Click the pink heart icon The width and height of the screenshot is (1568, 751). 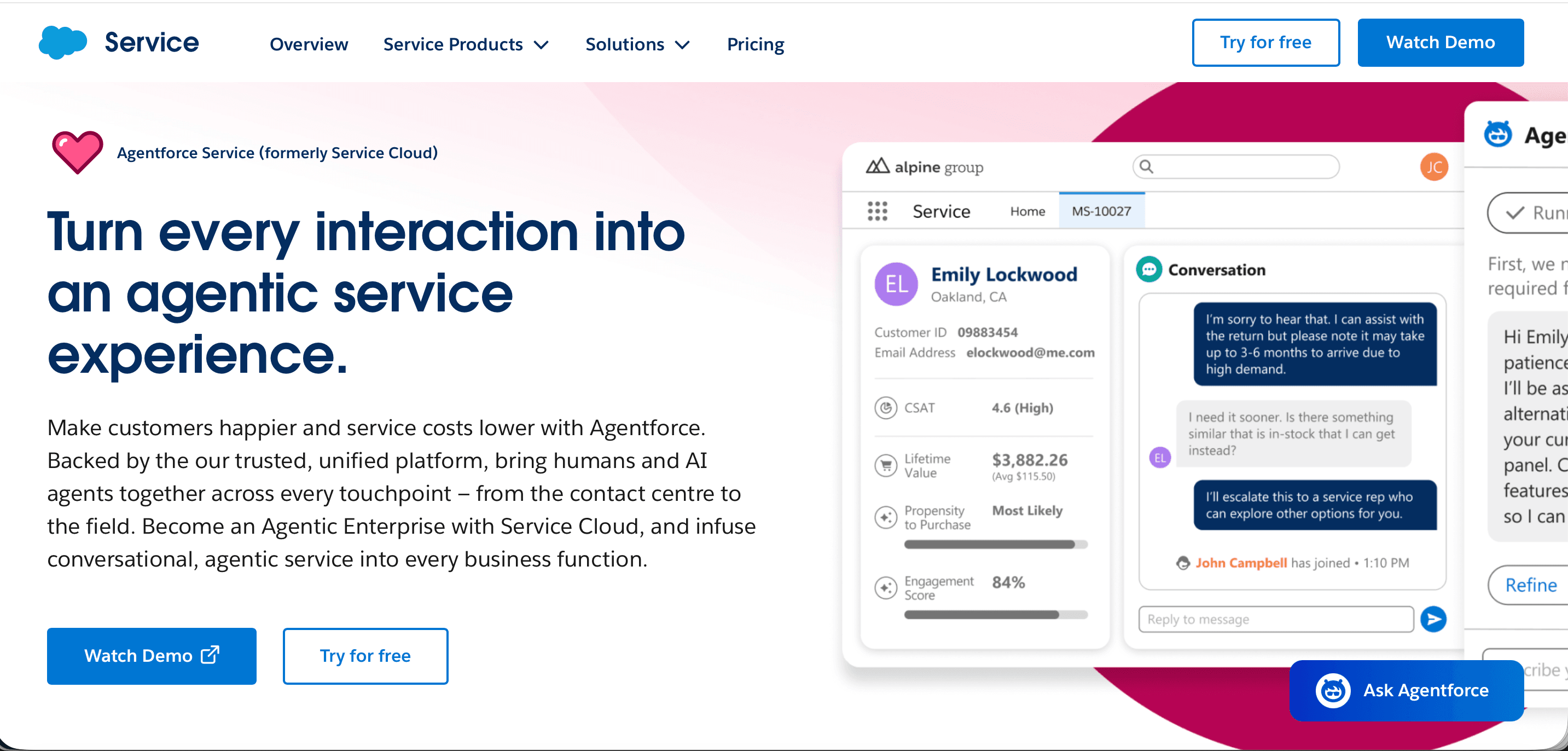pos(77,152)
